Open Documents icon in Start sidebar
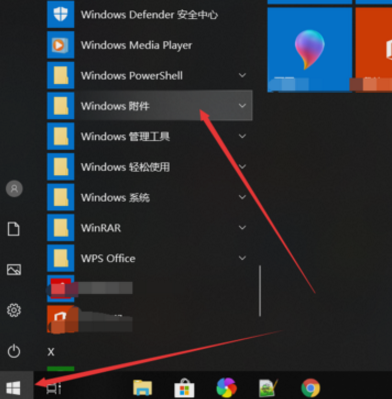 [x=14, y=229]
